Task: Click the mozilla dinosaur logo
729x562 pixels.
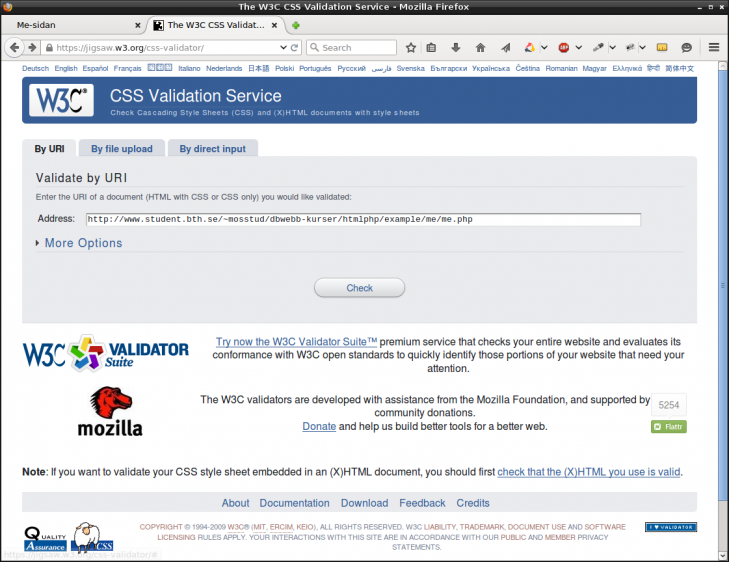Action: [110, 412]
